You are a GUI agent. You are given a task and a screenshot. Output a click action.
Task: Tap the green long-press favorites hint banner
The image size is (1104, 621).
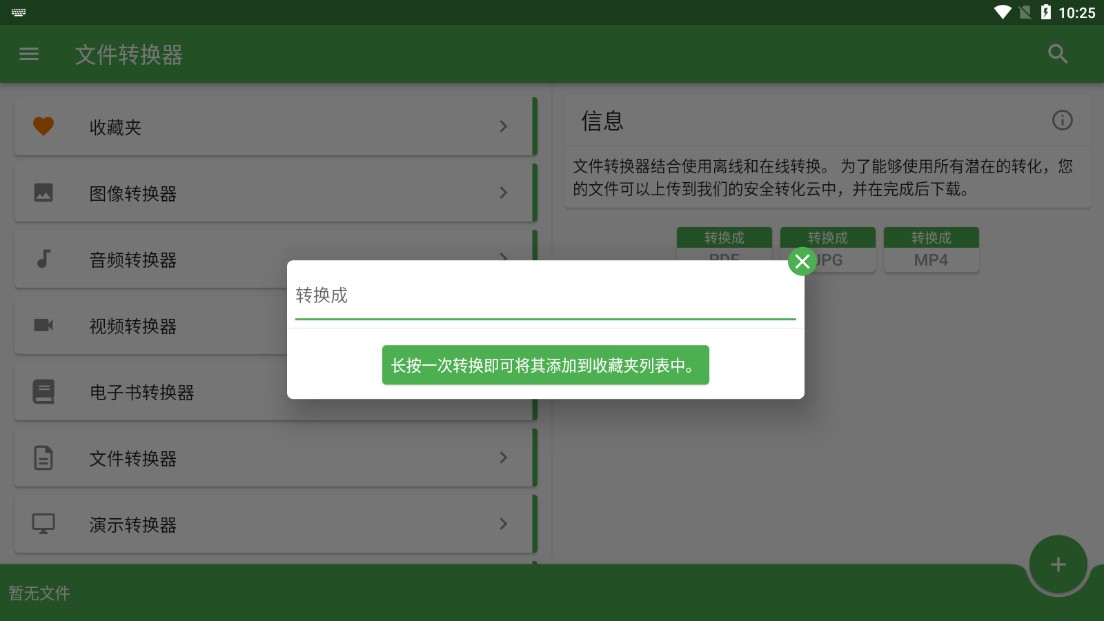545,365
